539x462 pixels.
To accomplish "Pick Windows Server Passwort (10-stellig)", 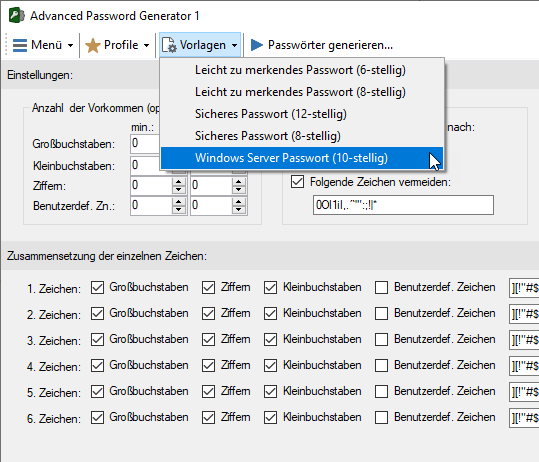I will pyautogui.click(x=302, y=158).
